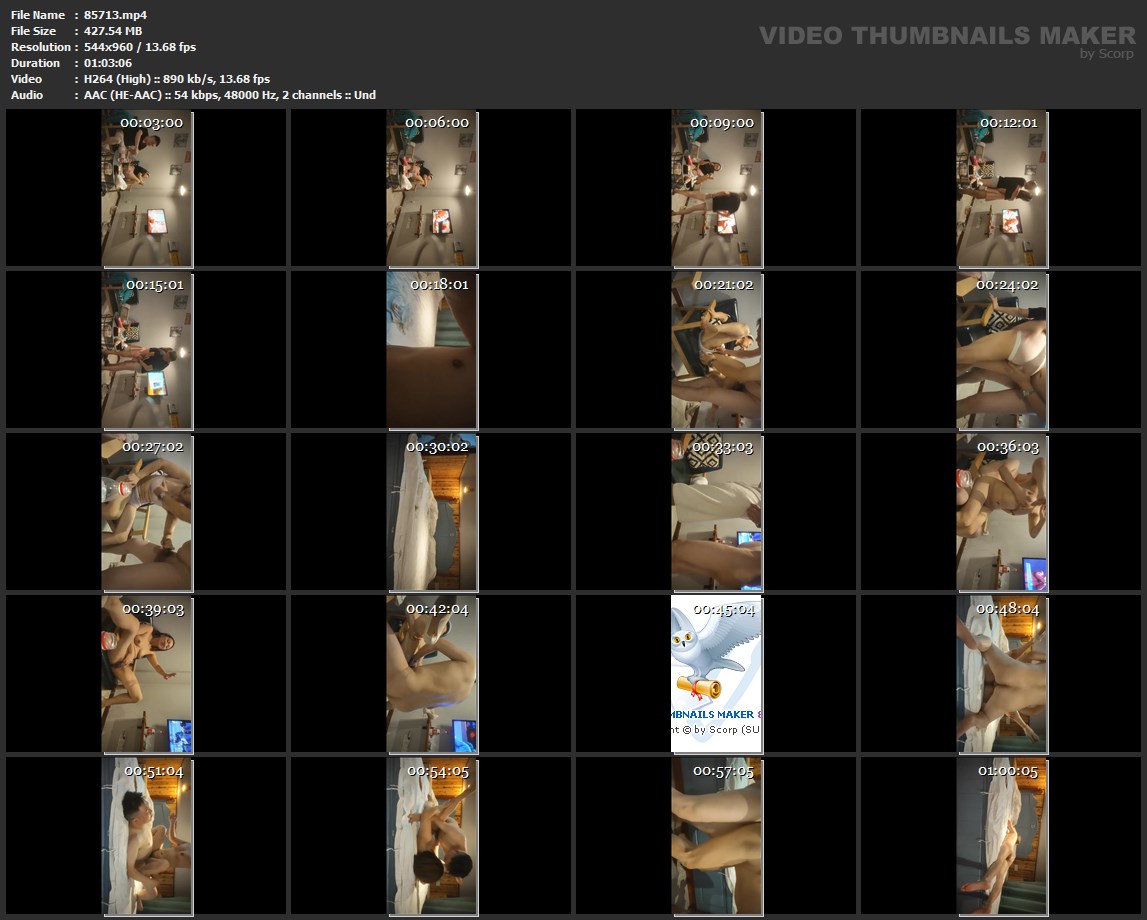Click the "File Name" field label
Image resolution: width=1147 pixels, height=920 pixels.
point(38,15)
